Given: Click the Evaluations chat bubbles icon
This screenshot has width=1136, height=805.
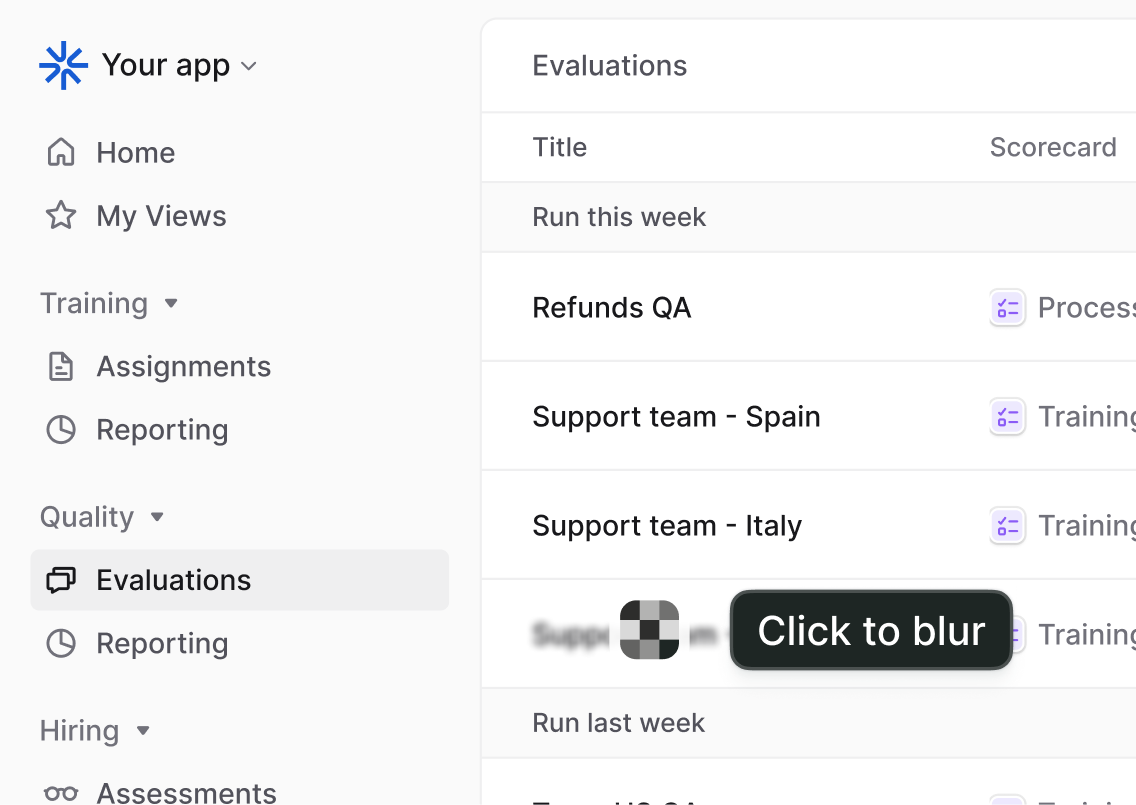Looking at the screenshot, I should click(61, 580).
